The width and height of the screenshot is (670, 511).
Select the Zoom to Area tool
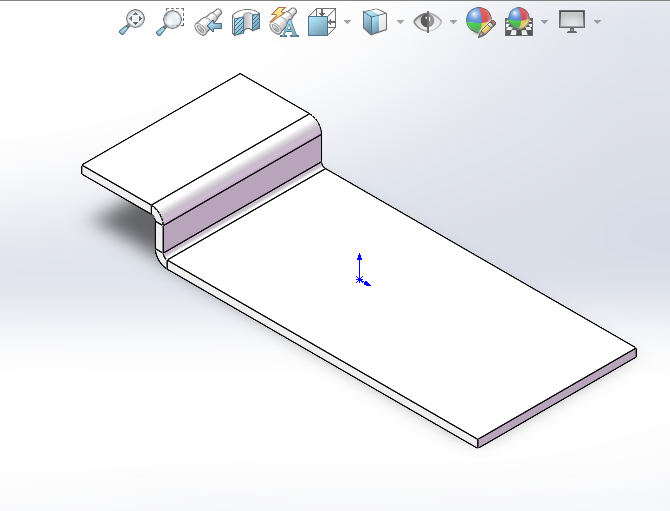[x=170, y=22]
